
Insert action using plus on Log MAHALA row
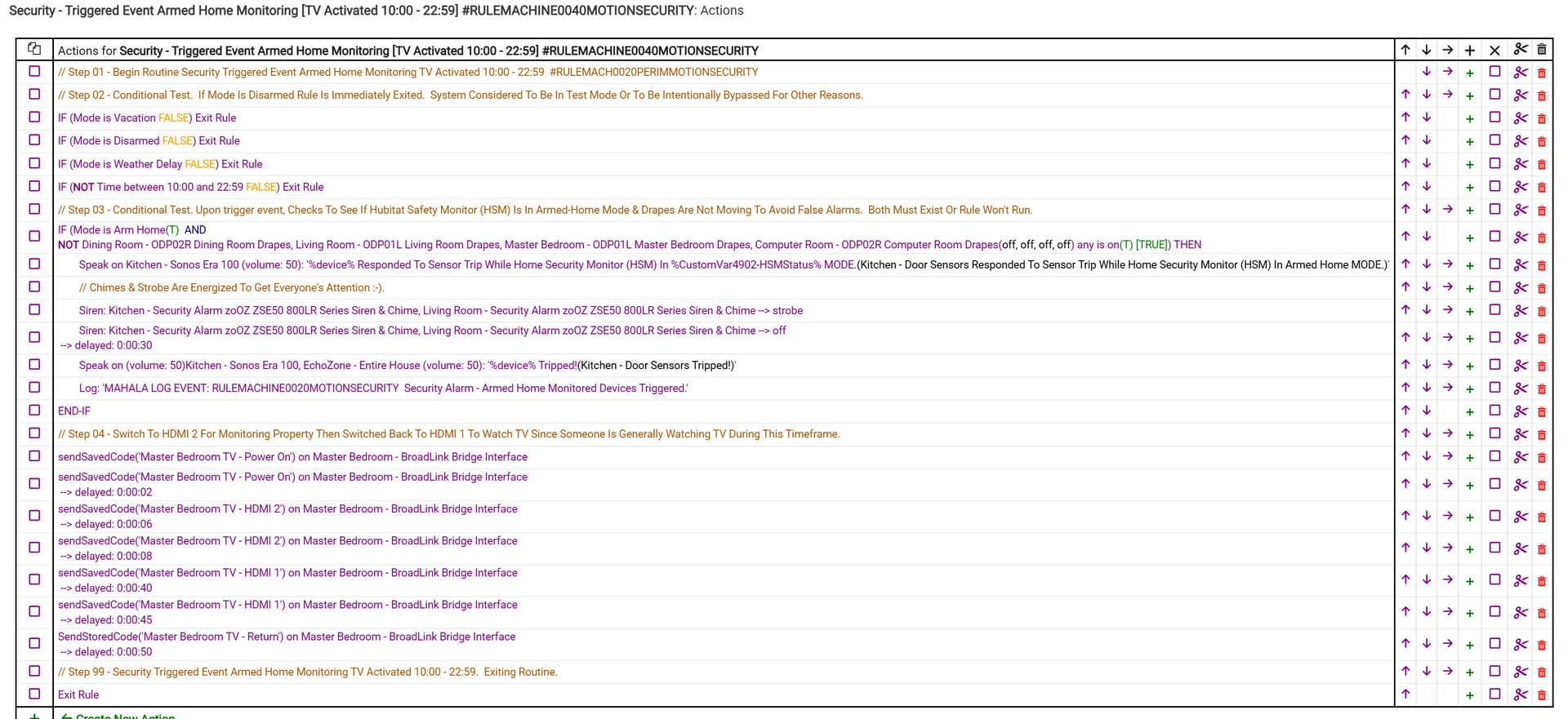coord(1469,388)
